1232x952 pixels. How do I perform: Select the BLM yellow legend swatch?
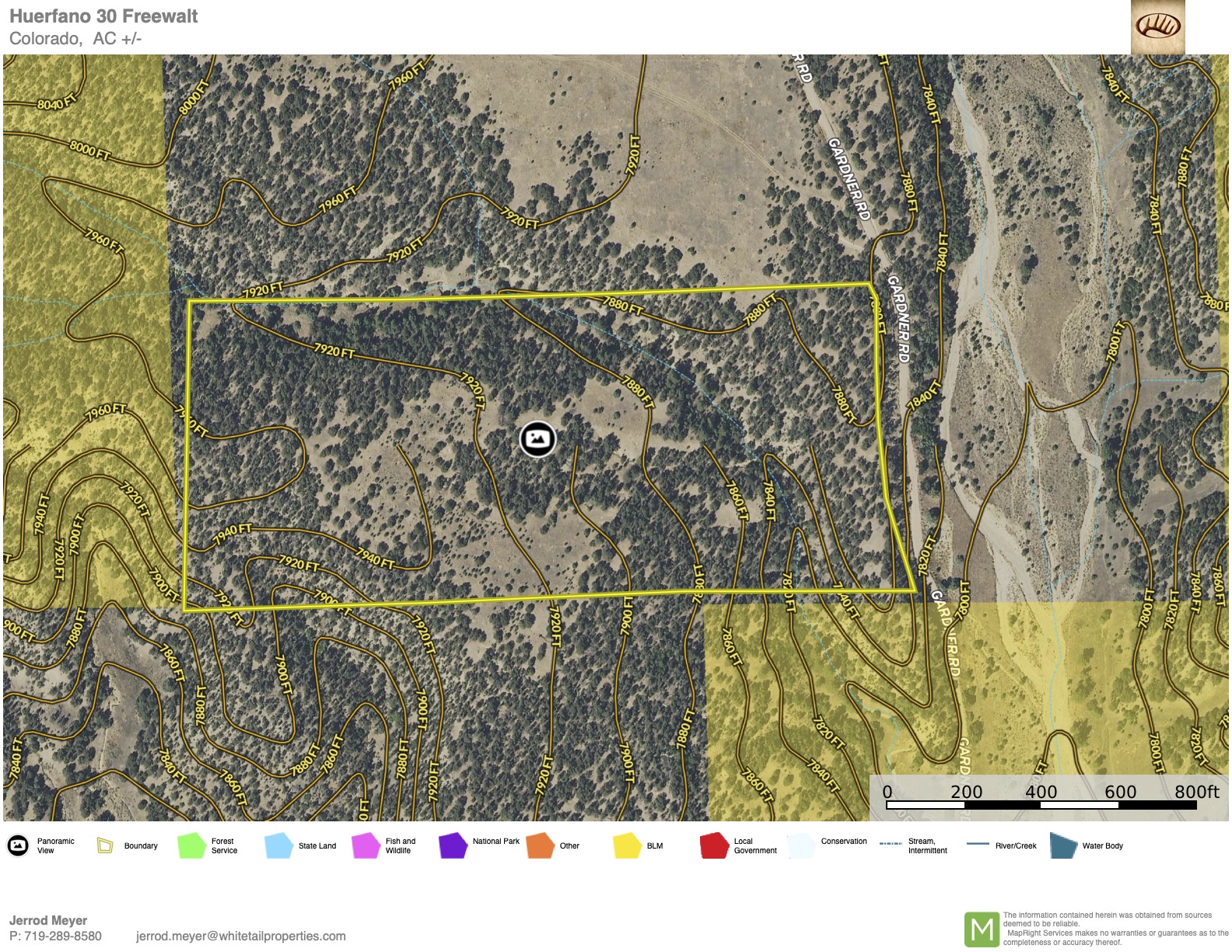(x=627, y=845)
